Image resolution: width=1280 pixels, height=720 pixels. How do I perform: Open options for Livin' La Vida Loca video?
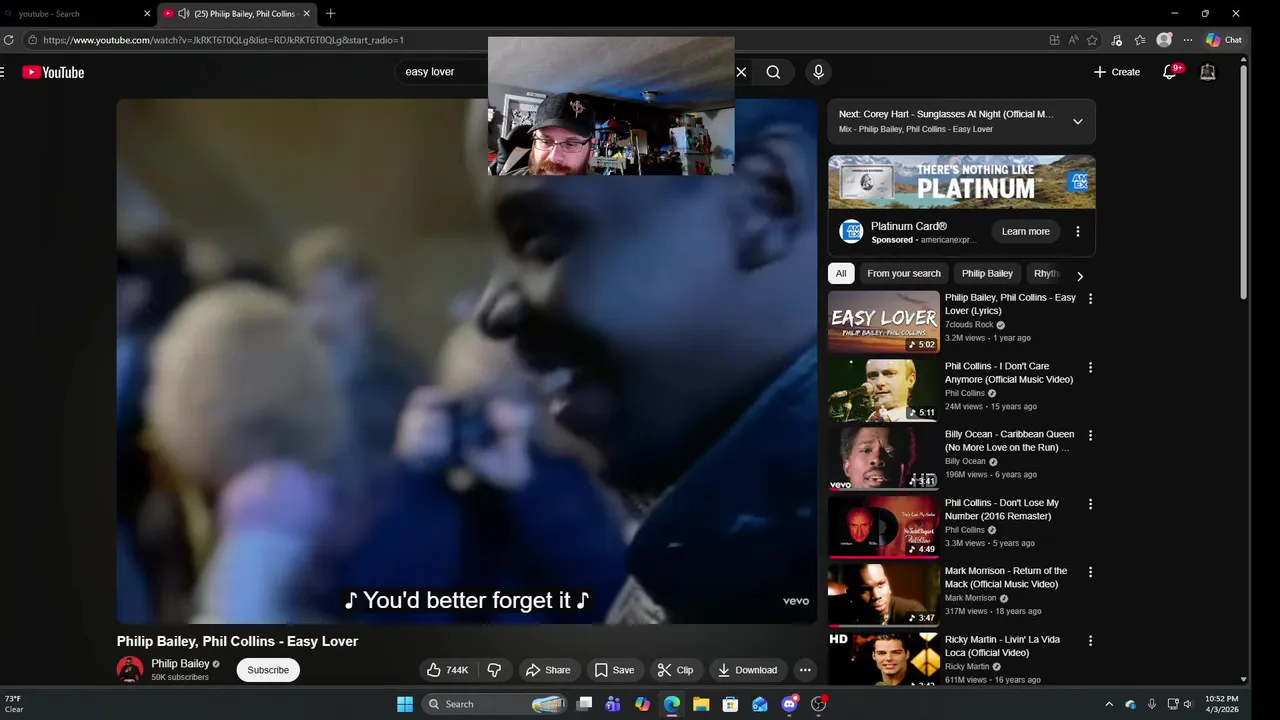pos(1090,640)
